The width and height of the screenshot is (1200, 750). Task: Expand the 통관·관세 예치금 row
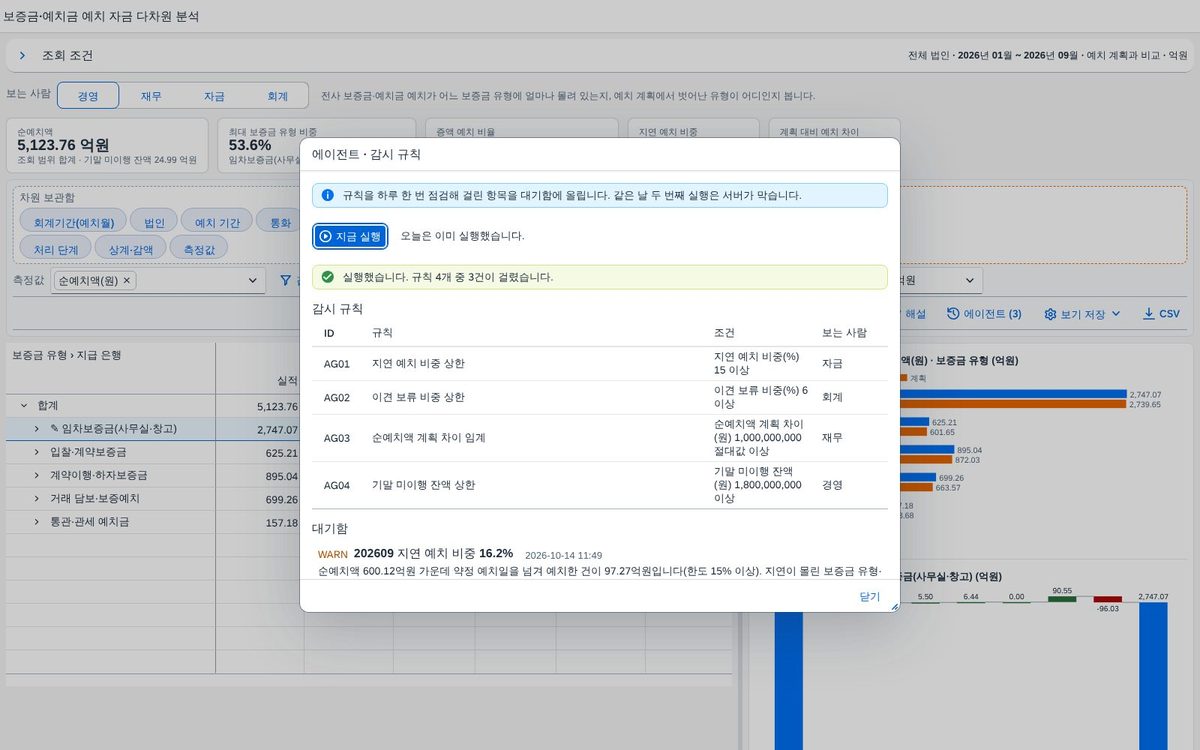(37, 522)
